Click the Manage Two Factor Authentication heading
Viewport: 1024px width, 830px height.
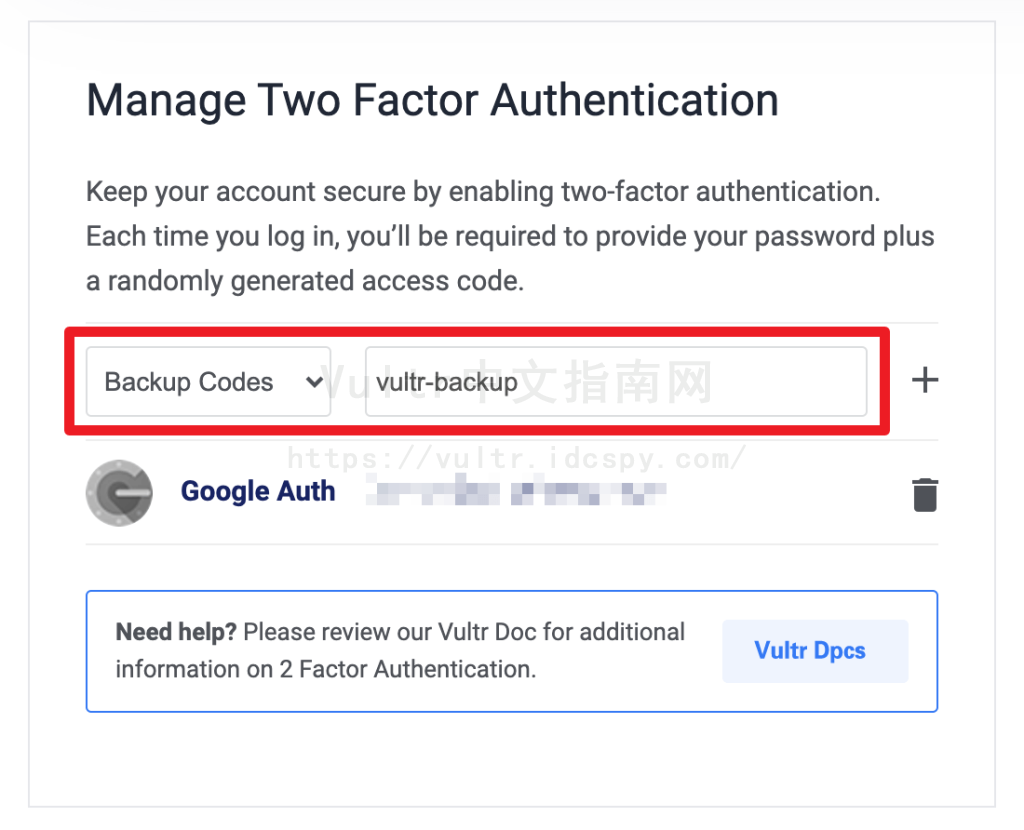432,101
